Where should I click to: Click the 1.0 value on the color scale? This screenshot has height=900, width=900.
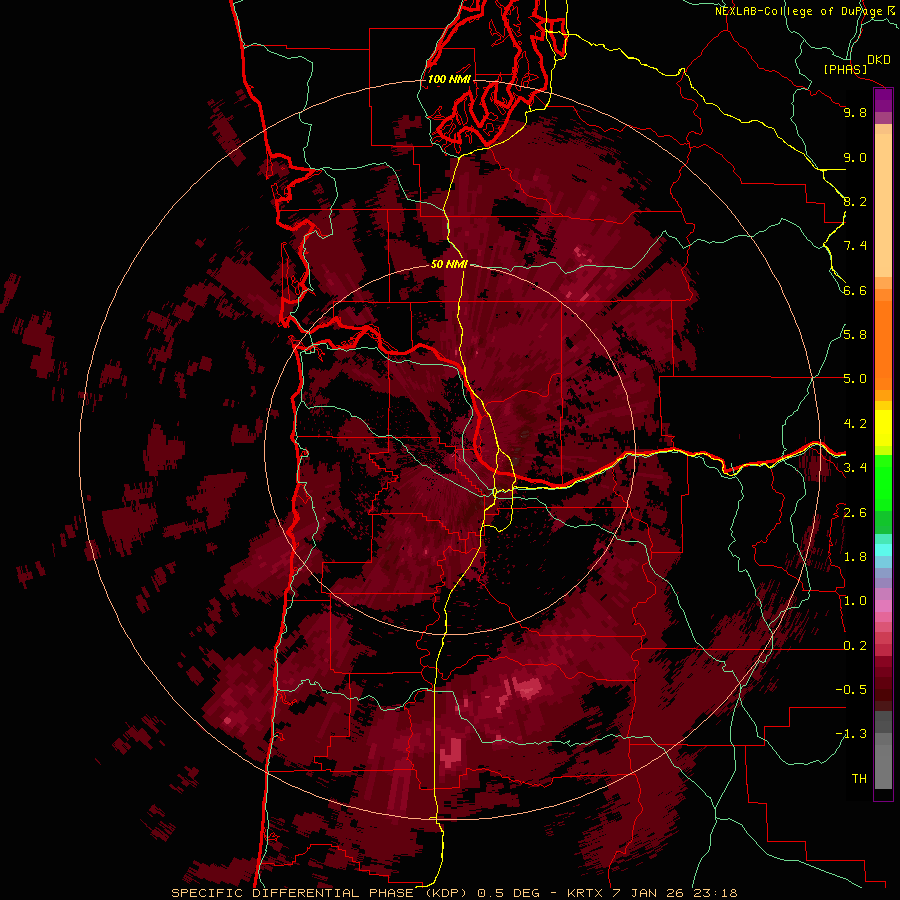(x=855, y=602)
